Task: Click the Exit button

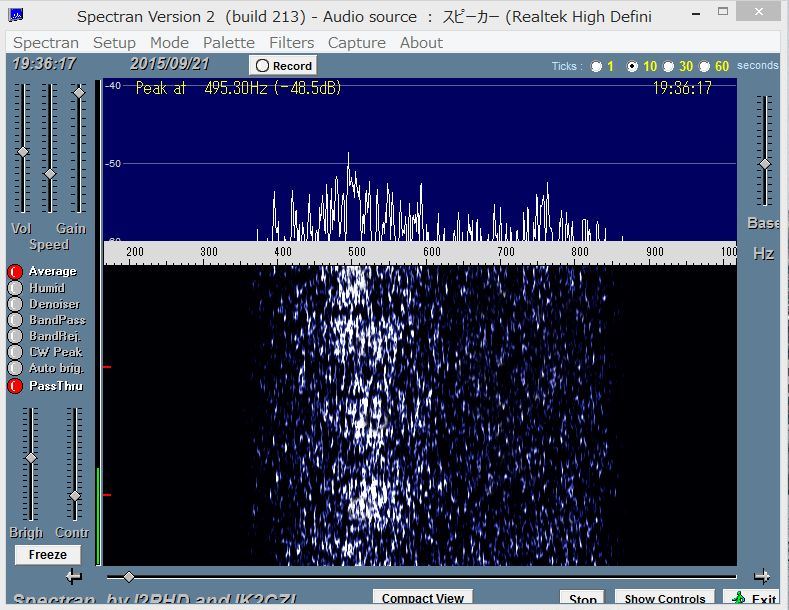Action: [753, 598]
